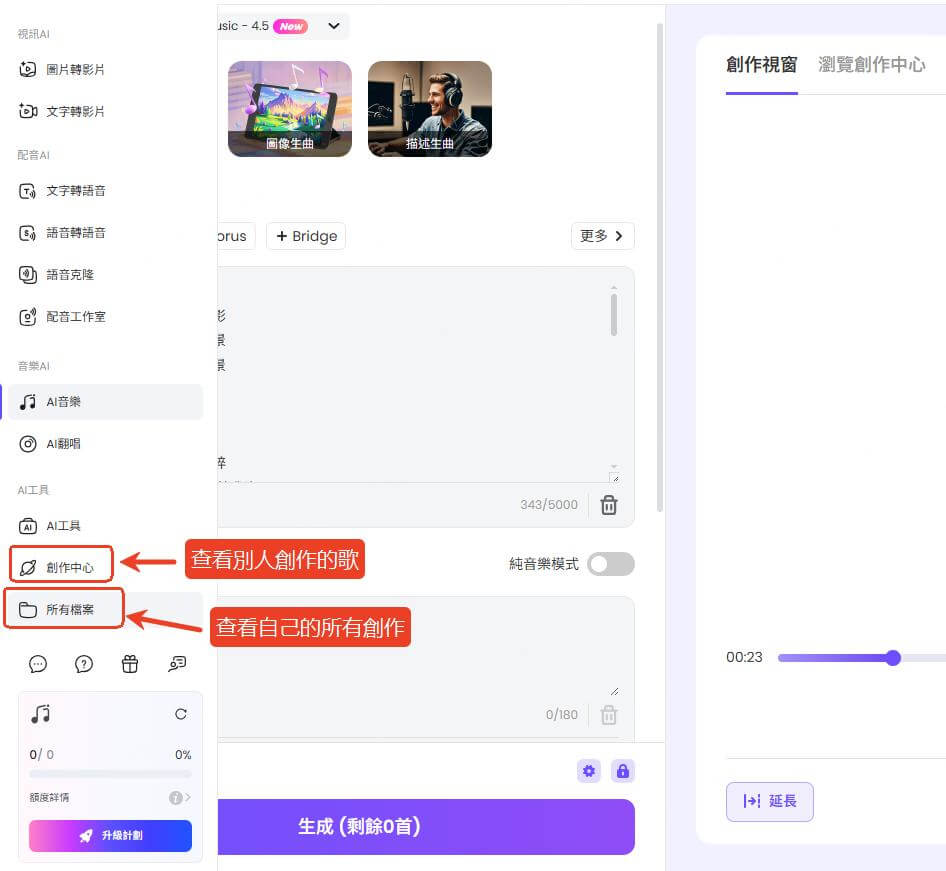Switch to 瀏覽創作中心 tab
946x871 pixels.
871,65
